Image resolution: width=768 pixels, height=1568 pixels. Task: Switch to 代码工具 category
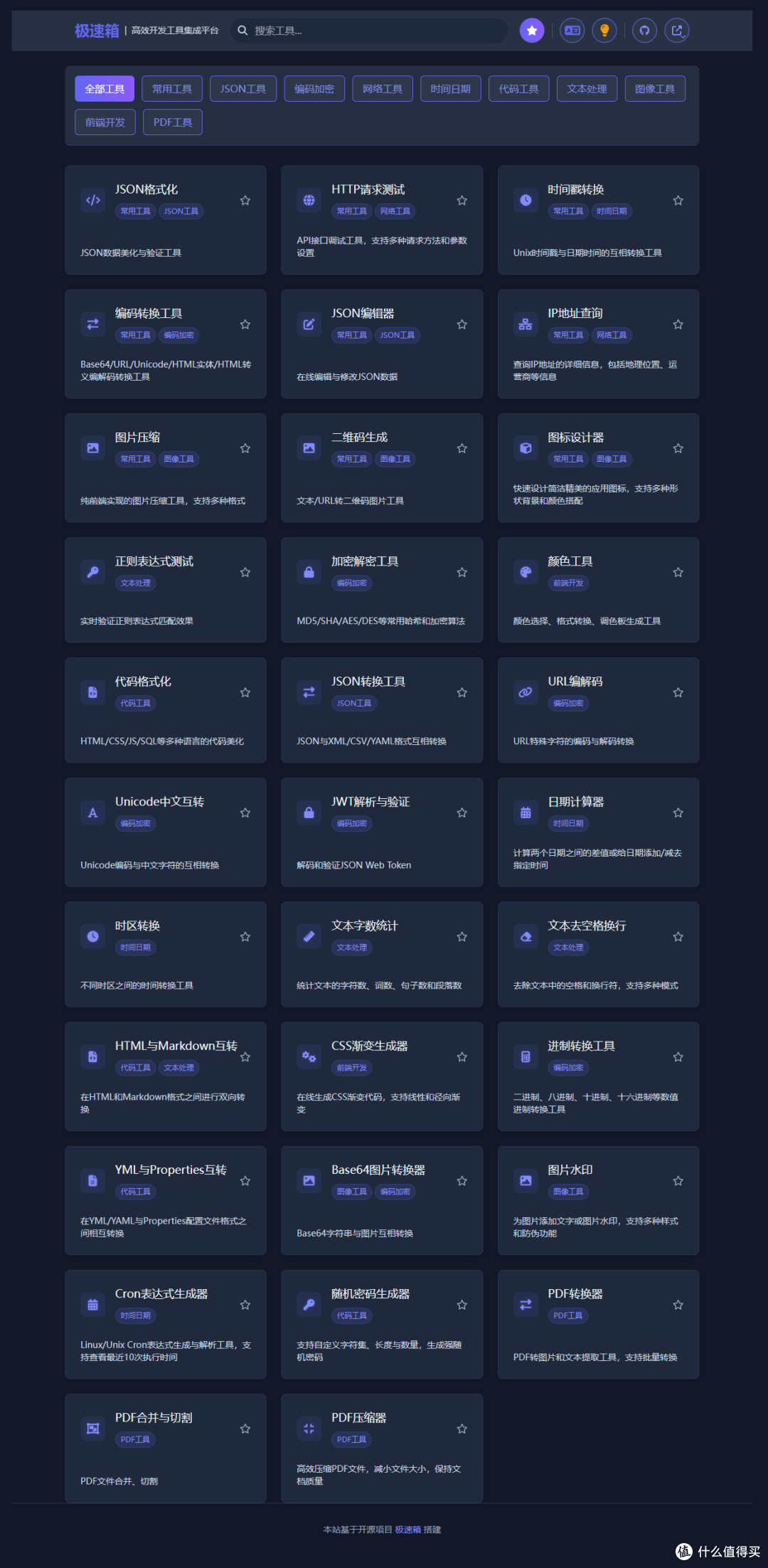pos(519,89)
